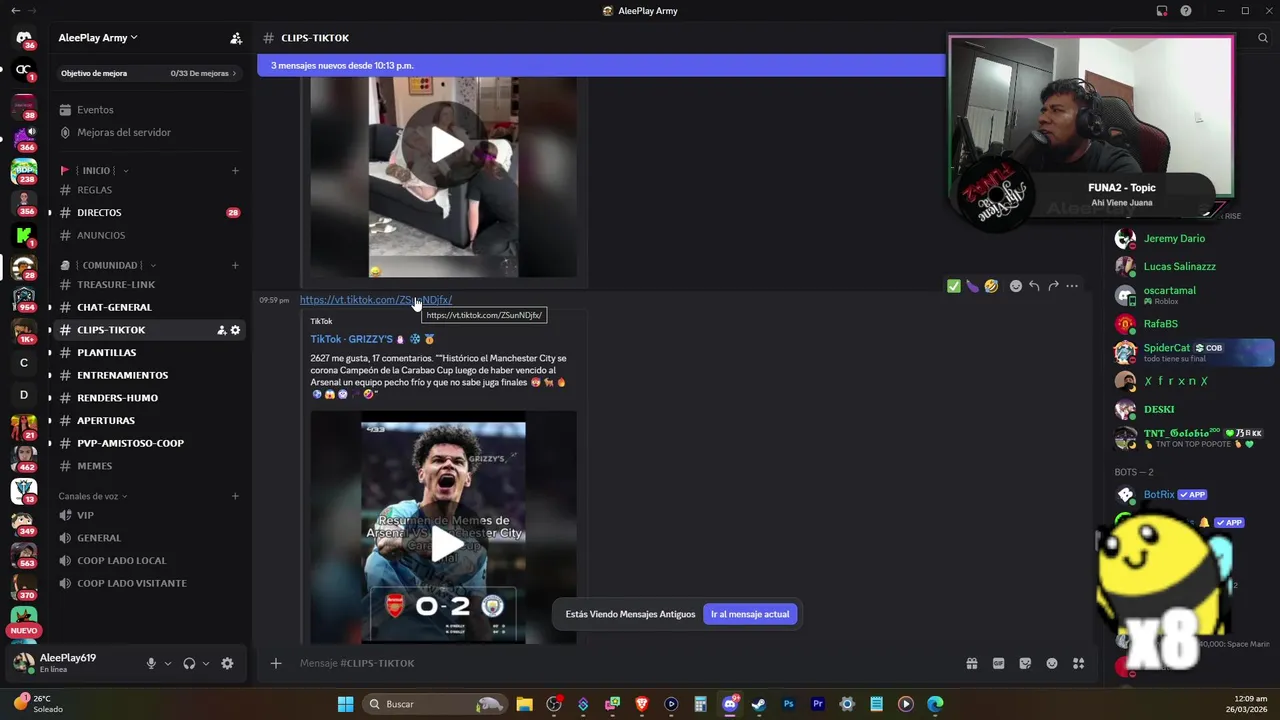The image size is (1280, 720).
Task: Open the add reaction smiley picker
Action: pos(1016,286)
